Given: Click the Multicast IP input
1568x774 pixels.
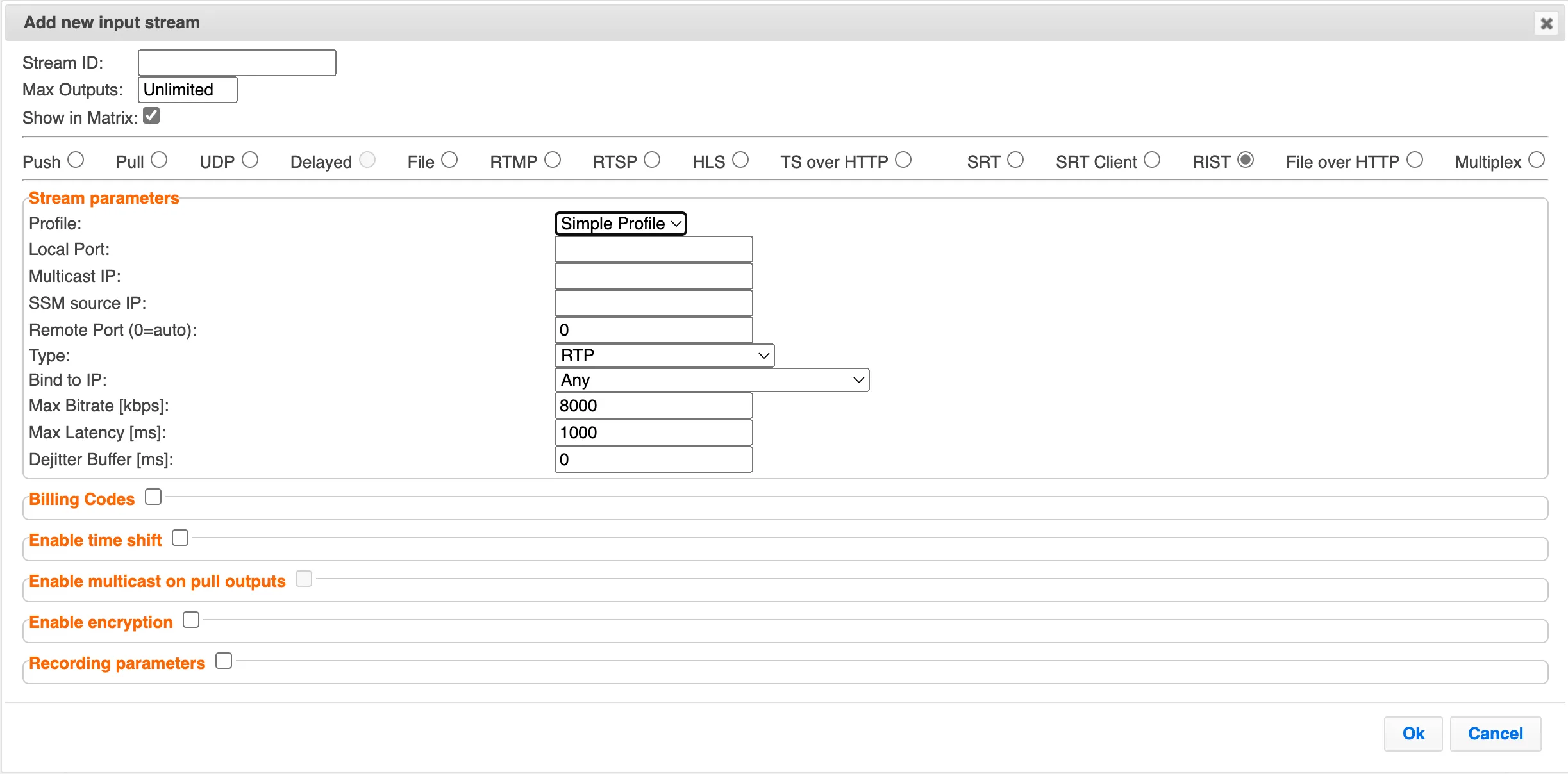Looking at the screenshot, I should click(653, 276).
